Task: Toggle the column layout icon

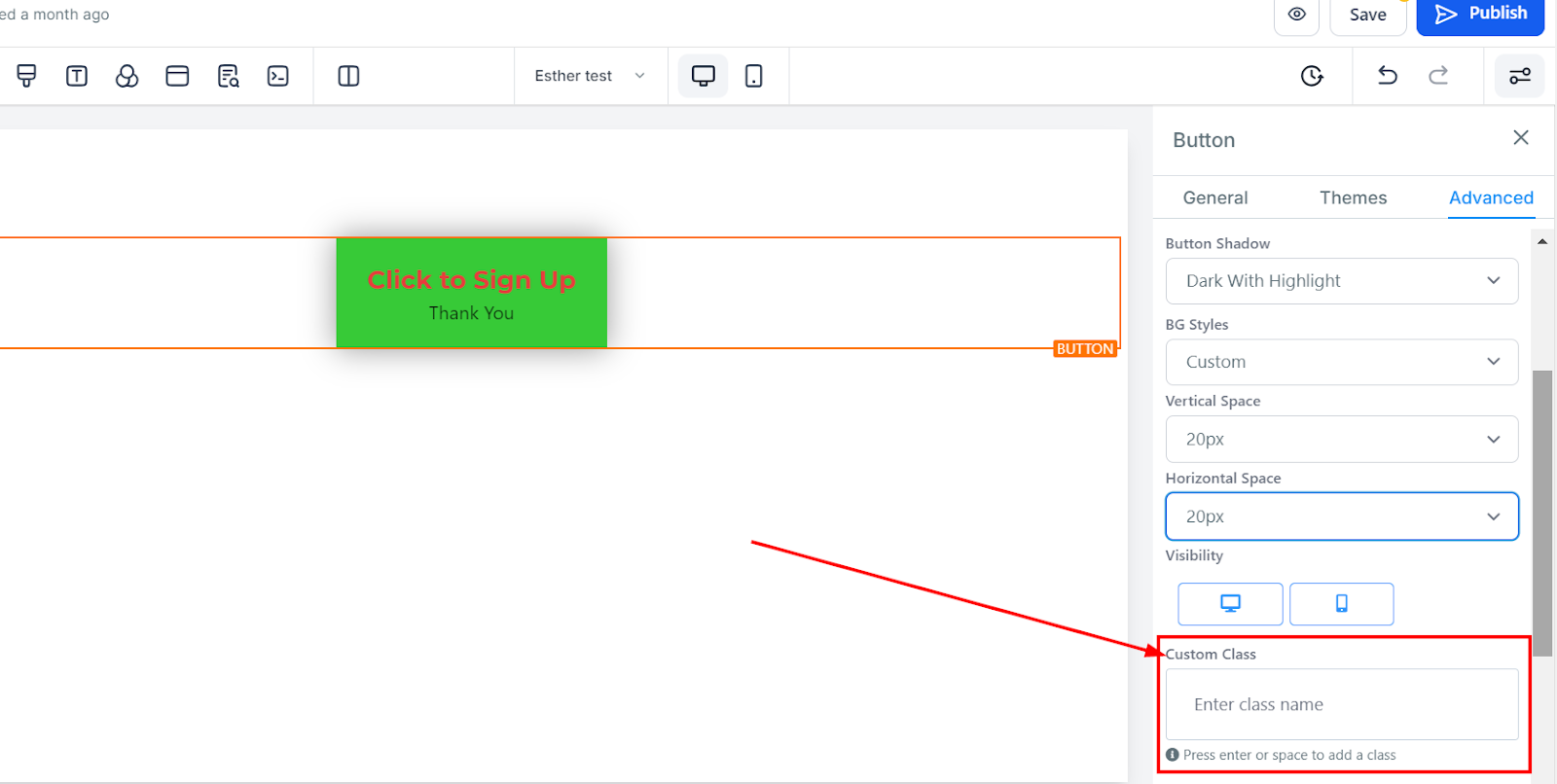Action: pyautogui.click(x=348, y=76)
